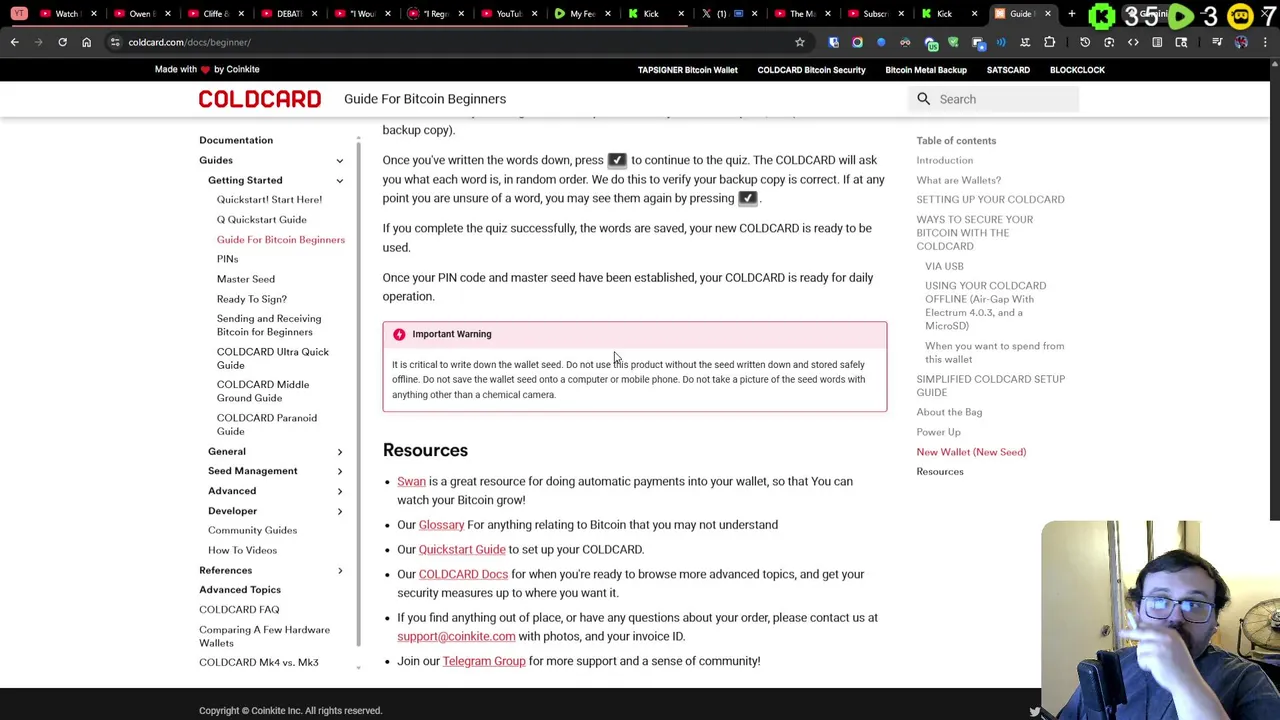Open BLOCKCLOCK nav item
Screen dimensions: 1280x720
pyautogui.click(x=1077, y=70)
